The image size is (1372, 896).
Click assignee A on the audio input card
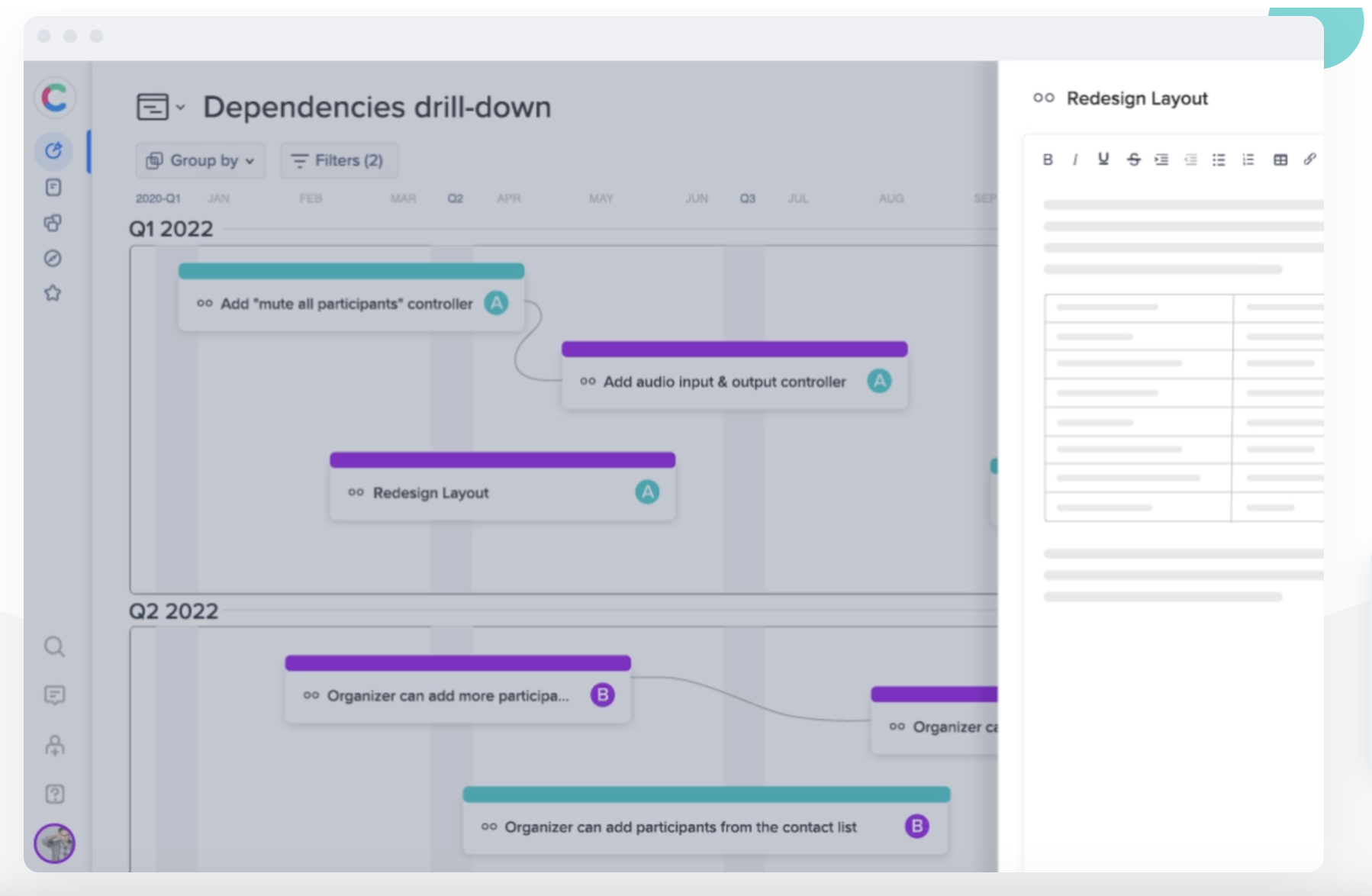[880, 381]
